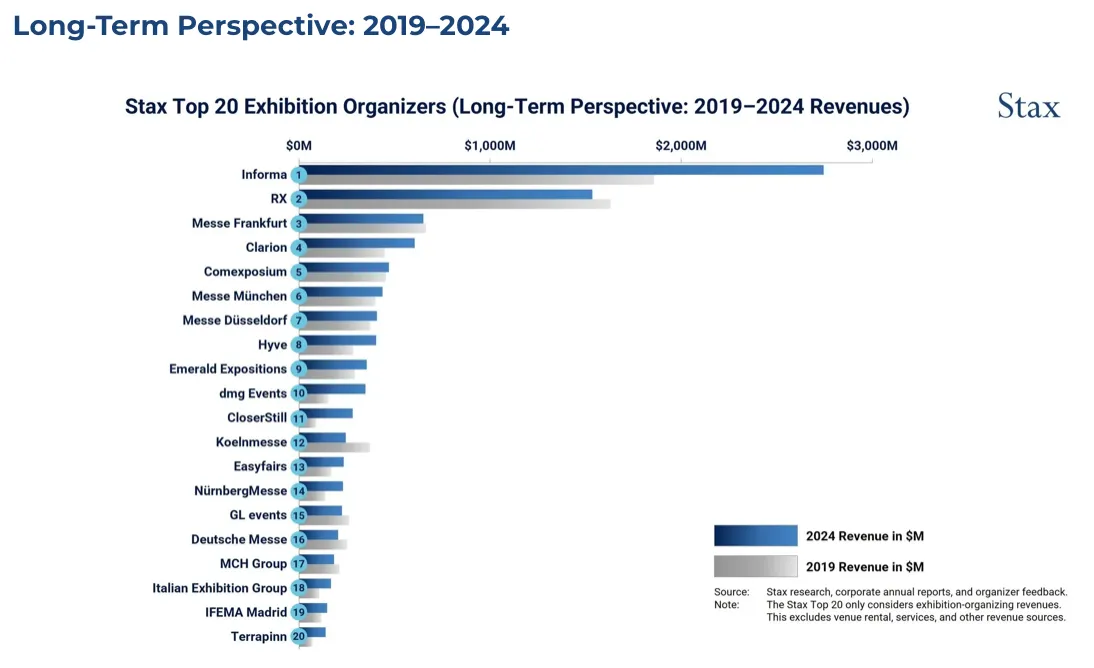This screenshot has width=1094, height=668.
Task: Select rank badge 15 next to GL events
Action: (298, 515)
